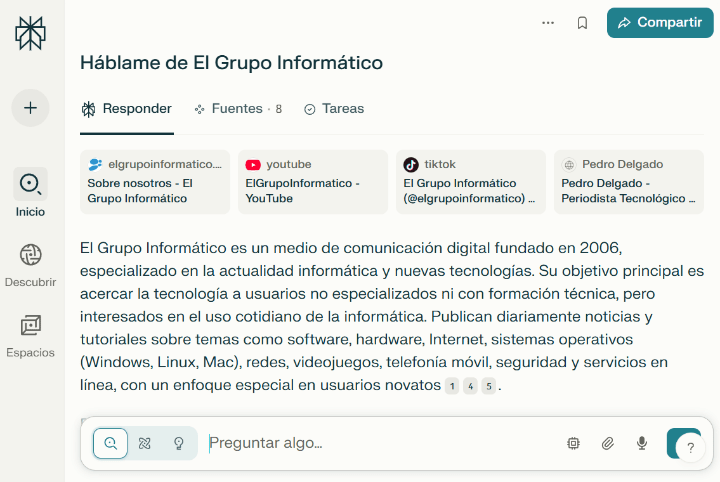
Task: Open the TikTok El Grupo Informático source card
Action: [x=471, y=182]
